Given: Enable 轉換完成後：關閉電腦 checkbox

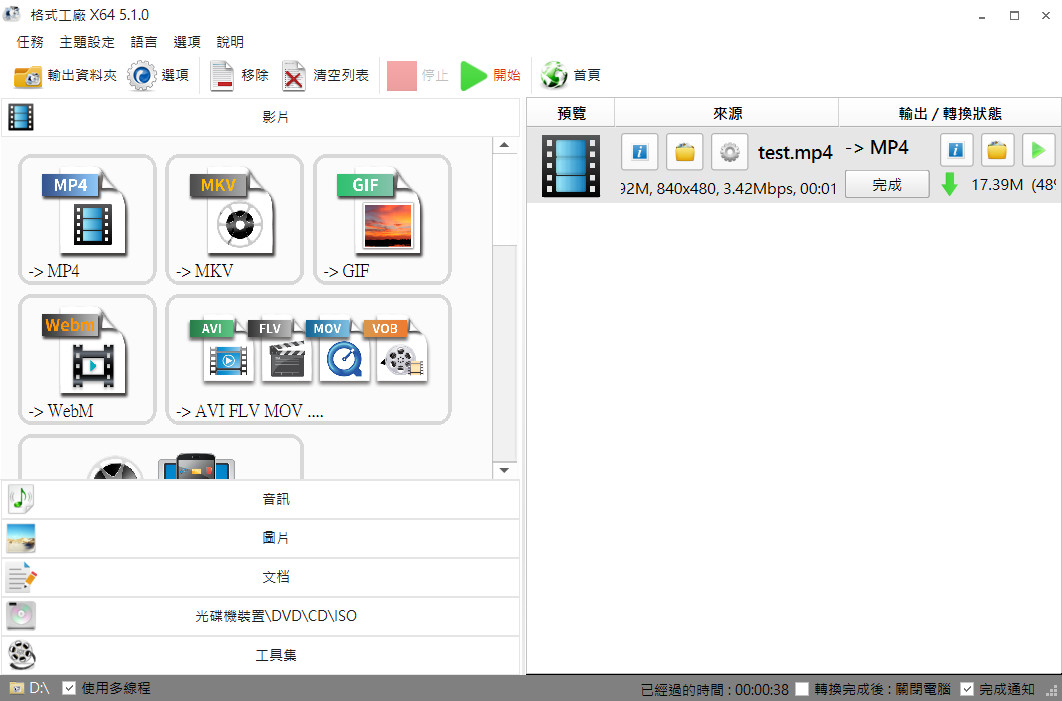Looking at the screenshot, I should (x=802, y=689).
